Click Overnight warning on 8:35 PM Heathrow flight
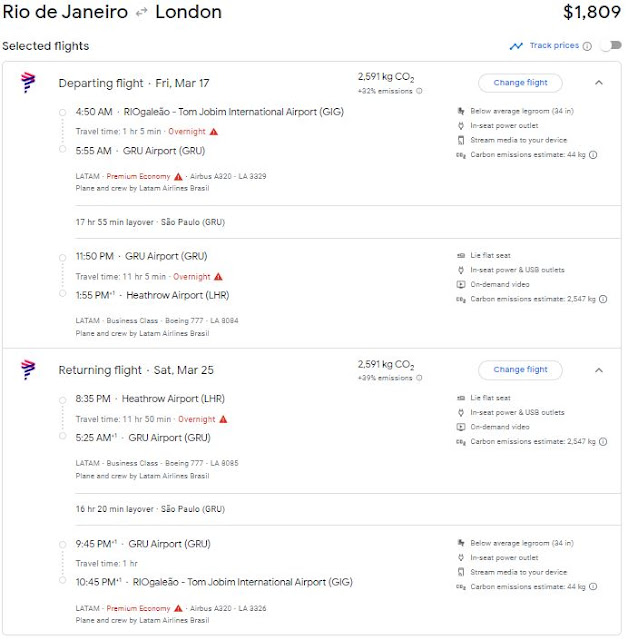This screenshot has width=628, height=640. pos(224,419)
